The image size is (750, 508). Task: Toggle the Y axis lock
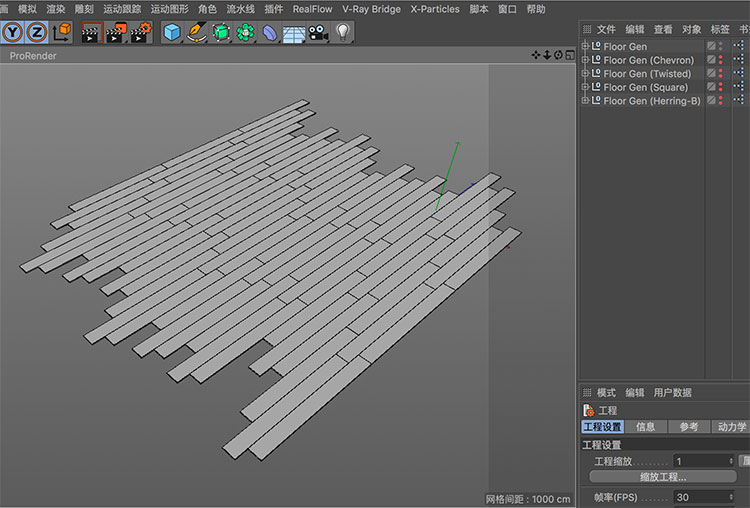tap(12, 33)
